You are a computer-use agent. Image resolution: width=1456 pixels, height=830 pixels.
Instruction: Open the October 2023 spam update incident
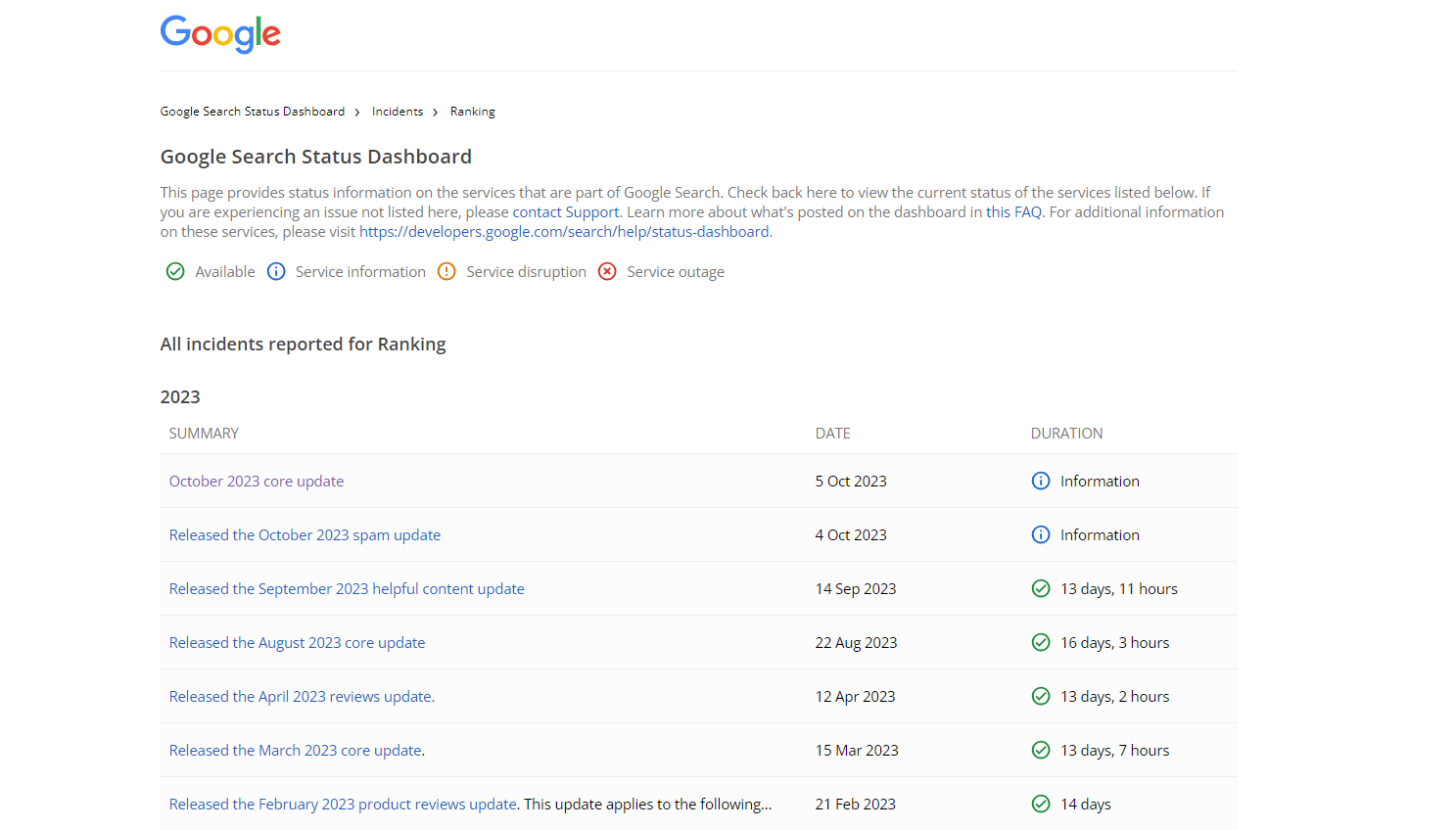point(305,535)
